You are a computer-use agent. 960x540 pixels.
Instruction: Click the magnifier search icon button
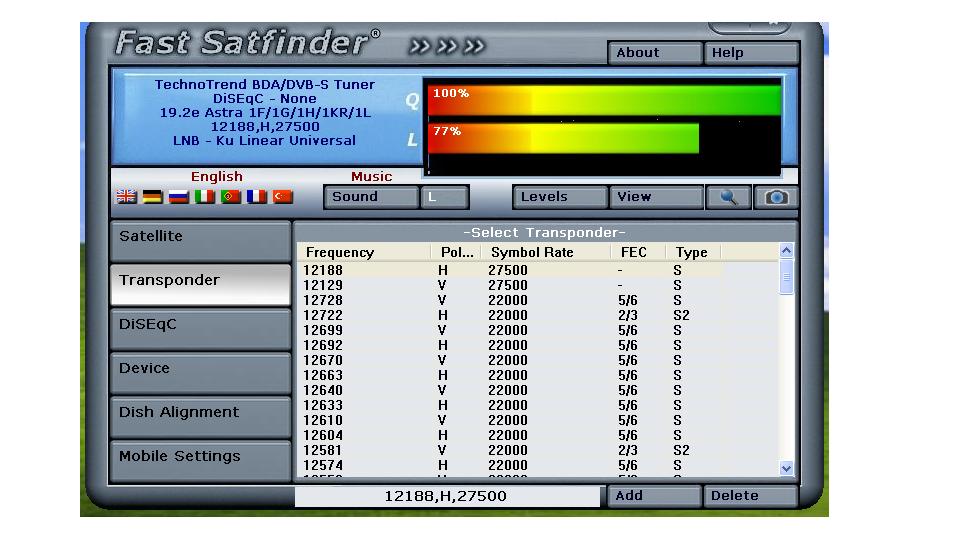[728, 197]
